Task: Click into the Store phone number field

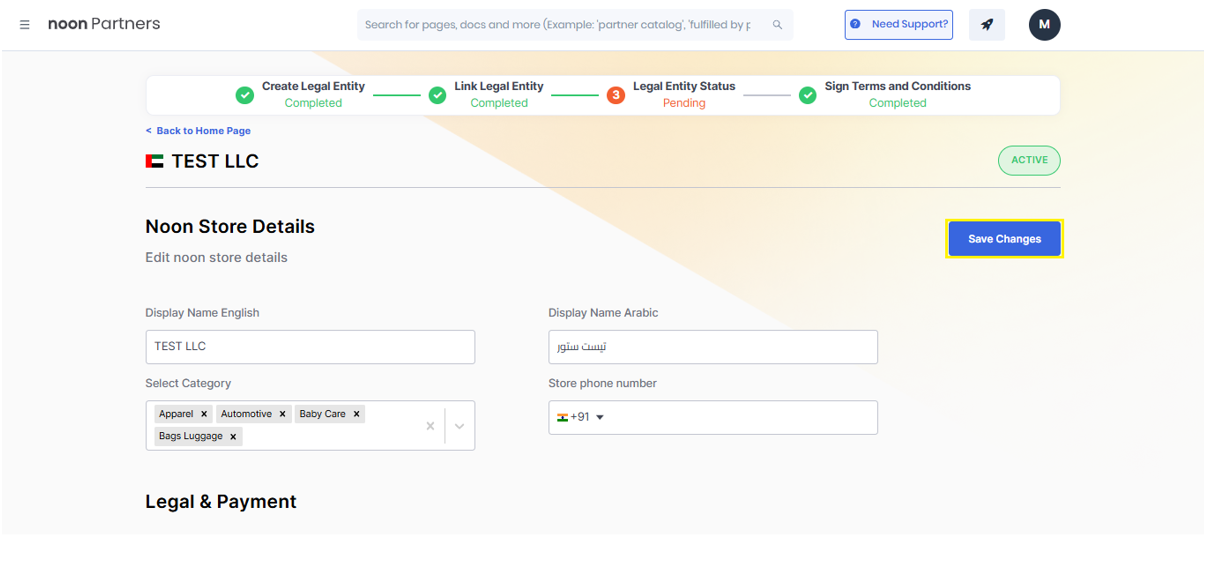Action: point(713,417)
